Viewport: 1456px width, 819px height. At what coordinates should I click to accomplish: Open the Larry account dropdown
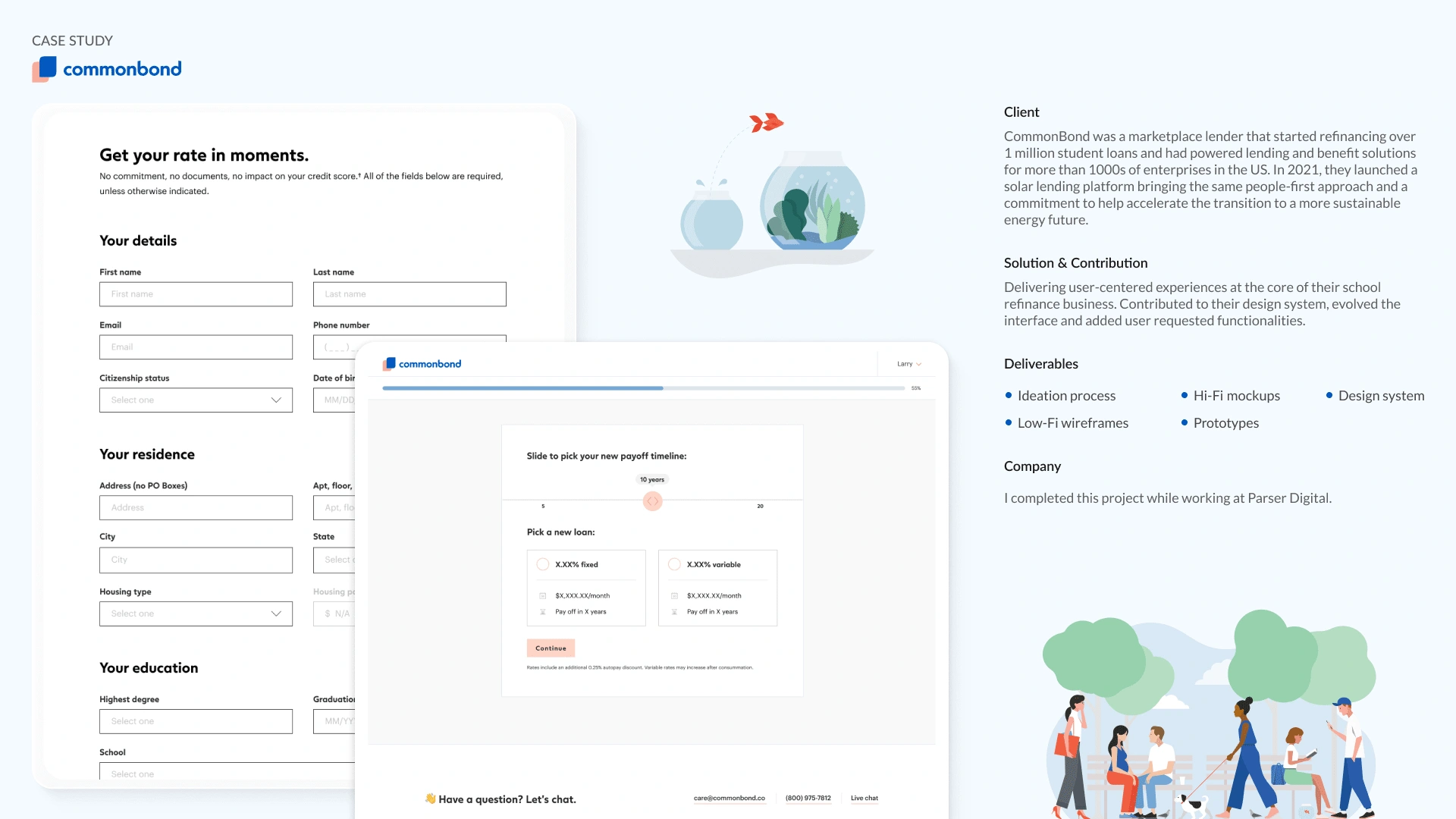(909, 364)
